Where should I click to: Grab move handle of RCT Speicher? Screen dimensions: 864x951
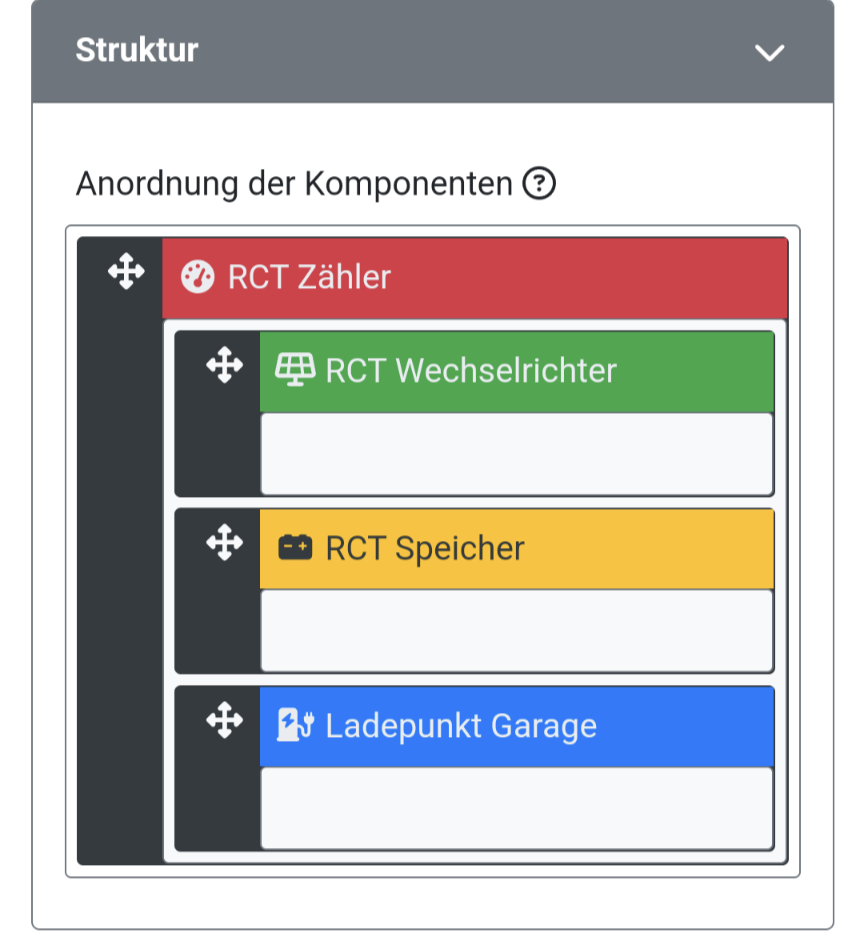click(224, 542)
